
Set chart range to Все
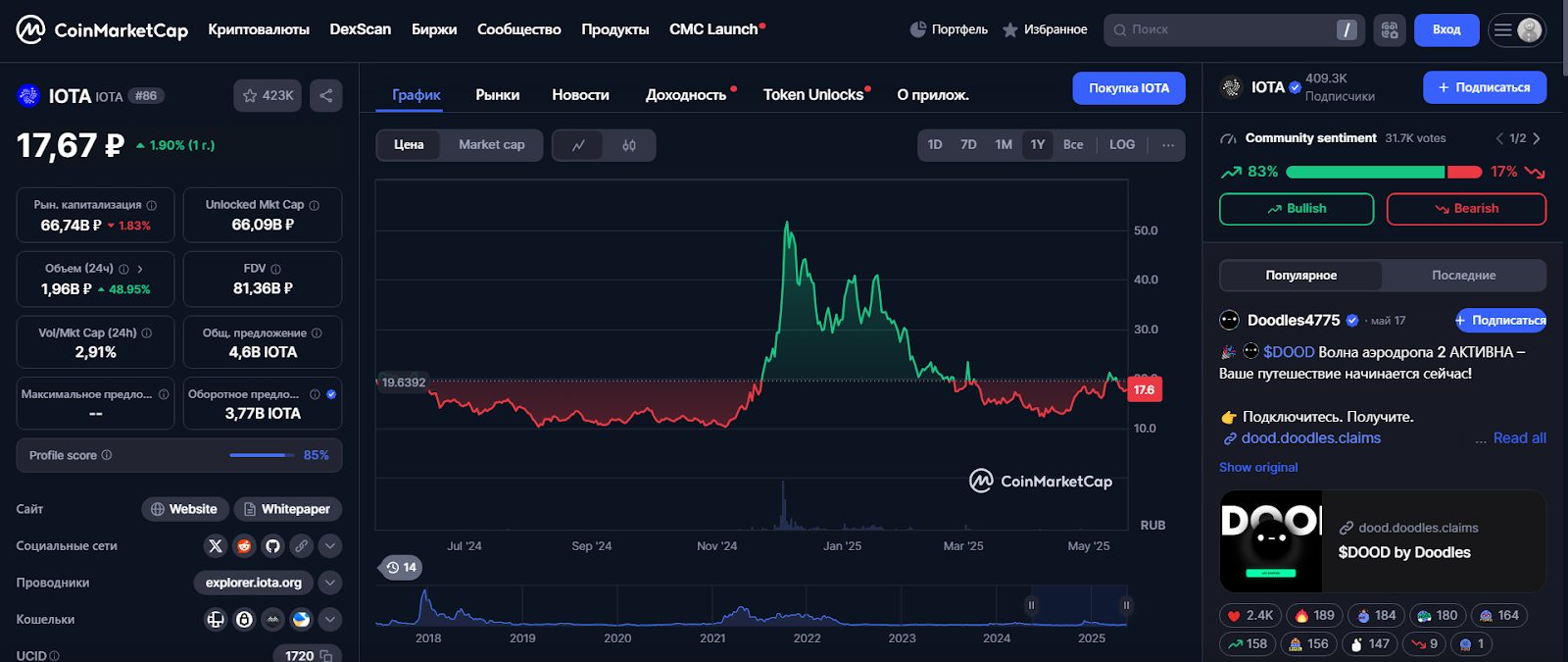(1073, 145)
